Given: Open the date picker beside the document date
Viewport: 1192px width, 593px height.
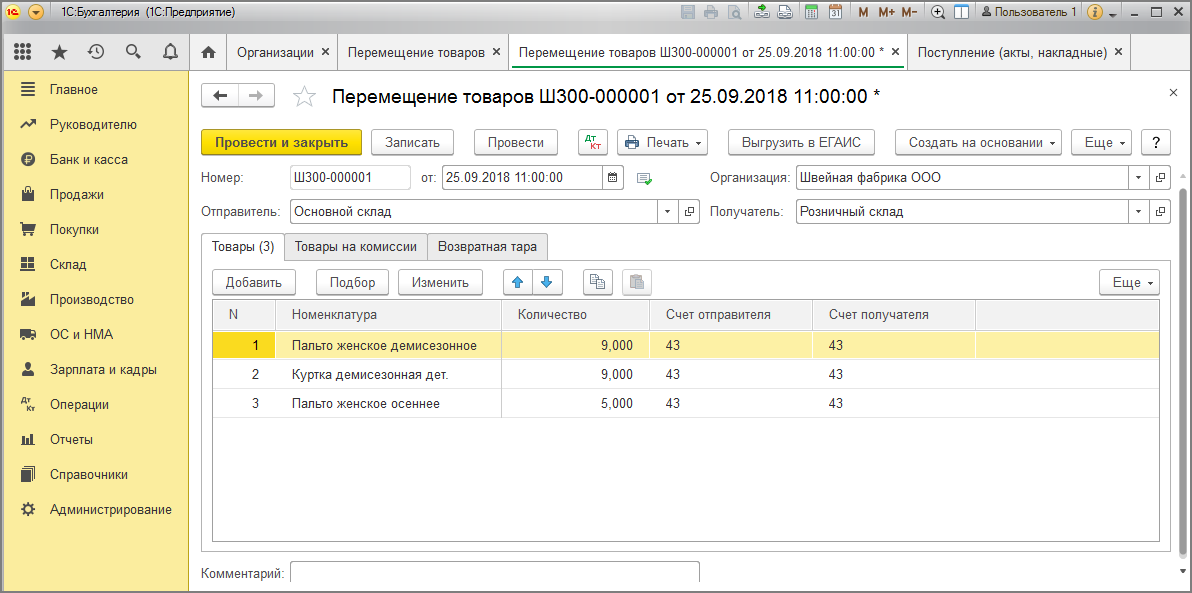Looking at the screenshot, I should tap(614, 177).
